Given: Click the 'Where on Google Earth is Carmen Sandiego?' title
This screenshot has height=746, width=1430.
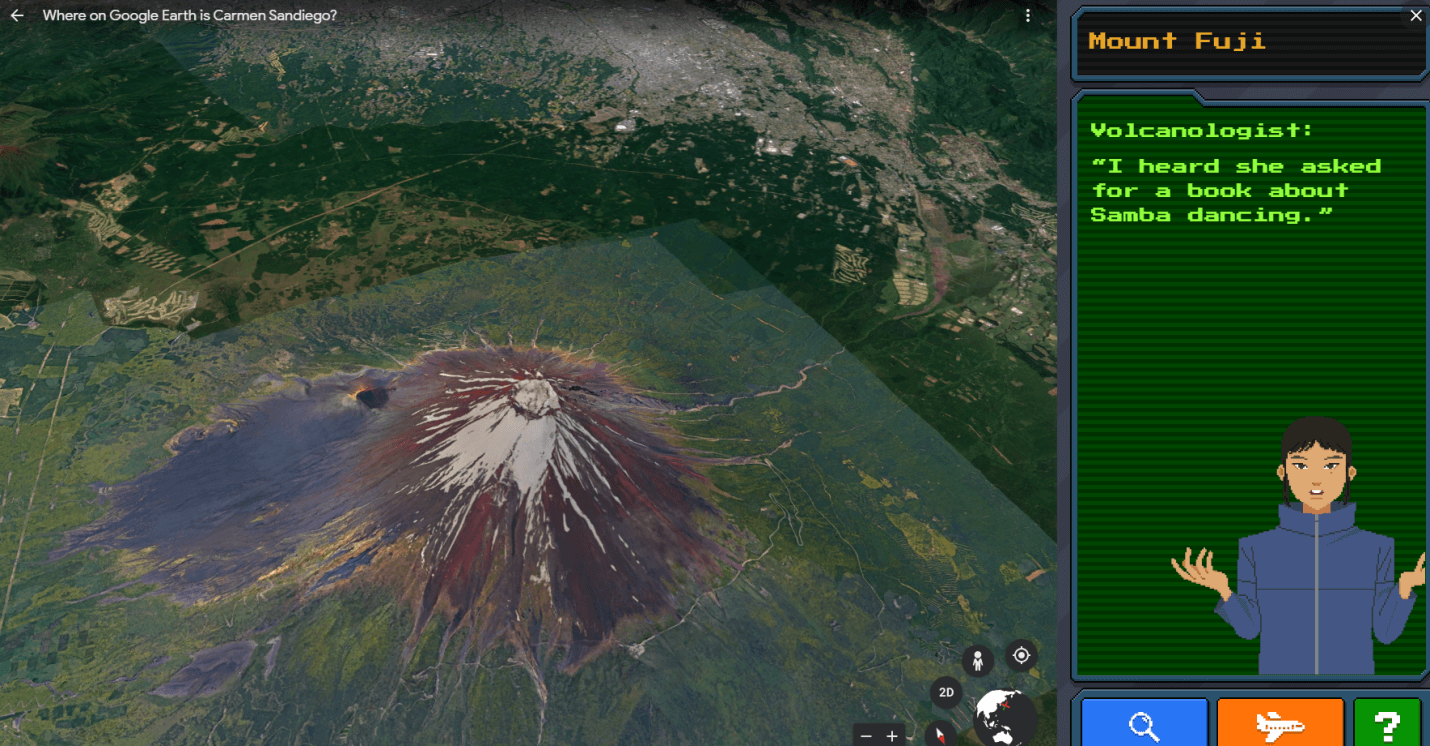Looking at the screenshot, I should 190,16.
